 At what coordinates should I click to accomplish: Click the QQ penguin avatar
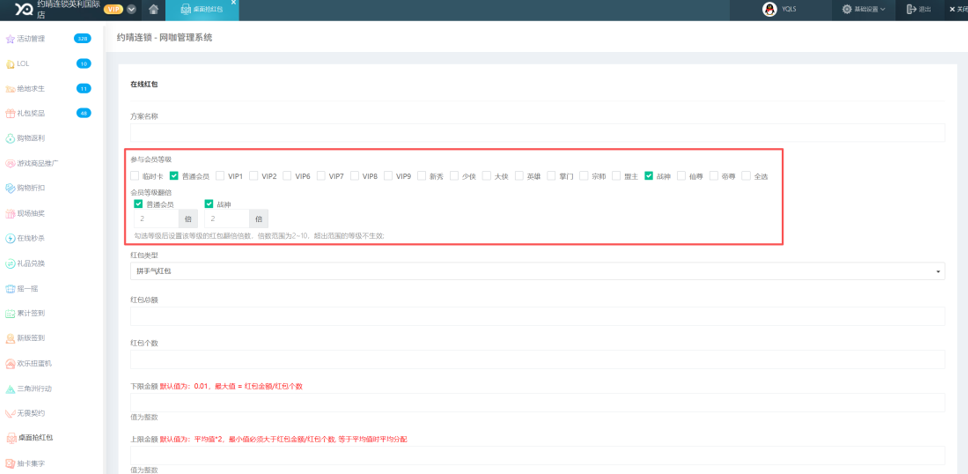[x=769, y=9]
